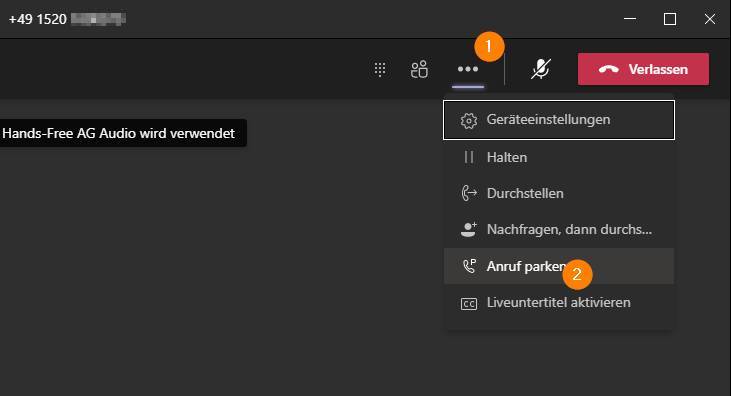Viewport: 731px width, 396px height.
Task: Open Geräteeinstellungen from the menu
Action: pos(559,120)
